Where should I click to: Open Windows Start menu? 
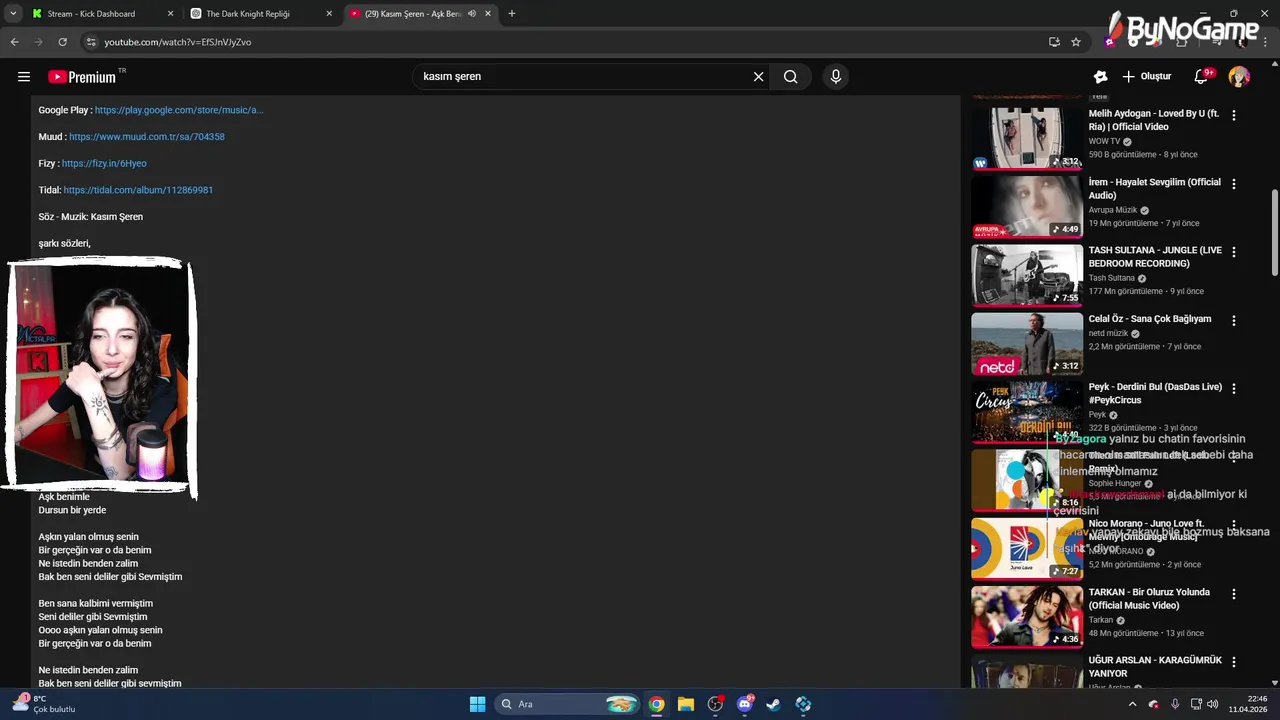(x=477, y=704)
